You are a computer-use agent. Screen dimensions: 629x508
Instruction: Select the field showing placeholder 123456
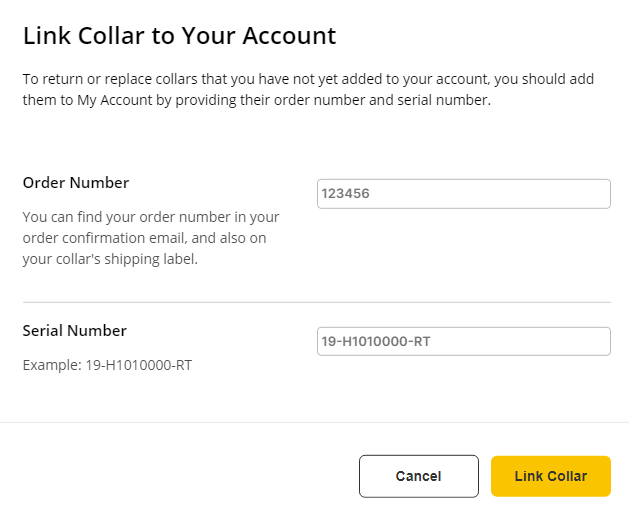click(x=463, y=194)
